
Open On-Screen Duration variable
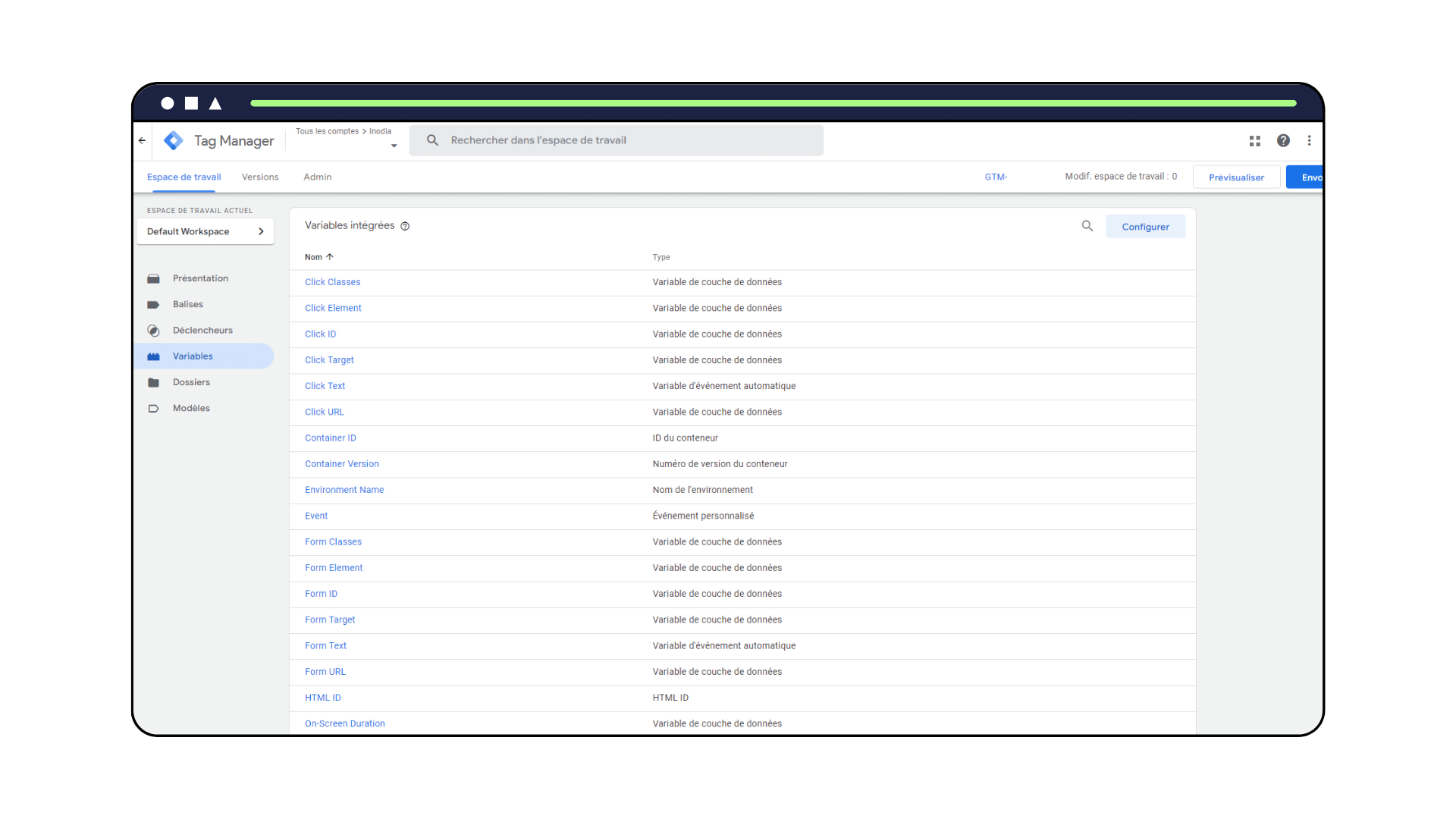[344, 723]
